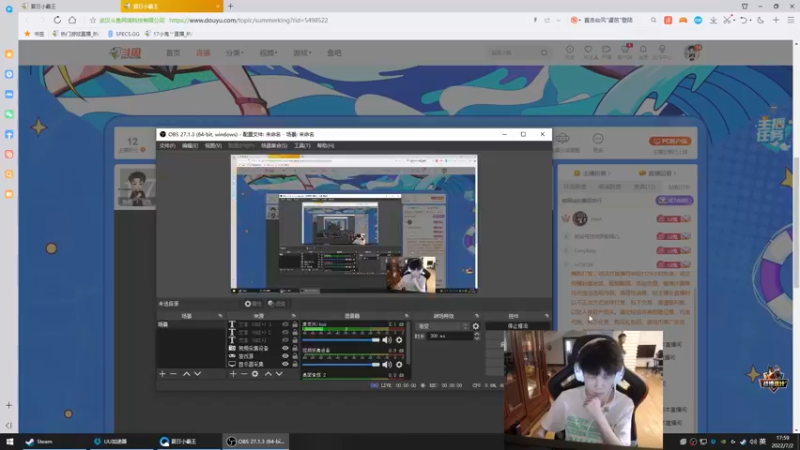This screenshot has height=450, width=800.
Task: Open the browser screenshot scissors tool
Action: point(727,20)
